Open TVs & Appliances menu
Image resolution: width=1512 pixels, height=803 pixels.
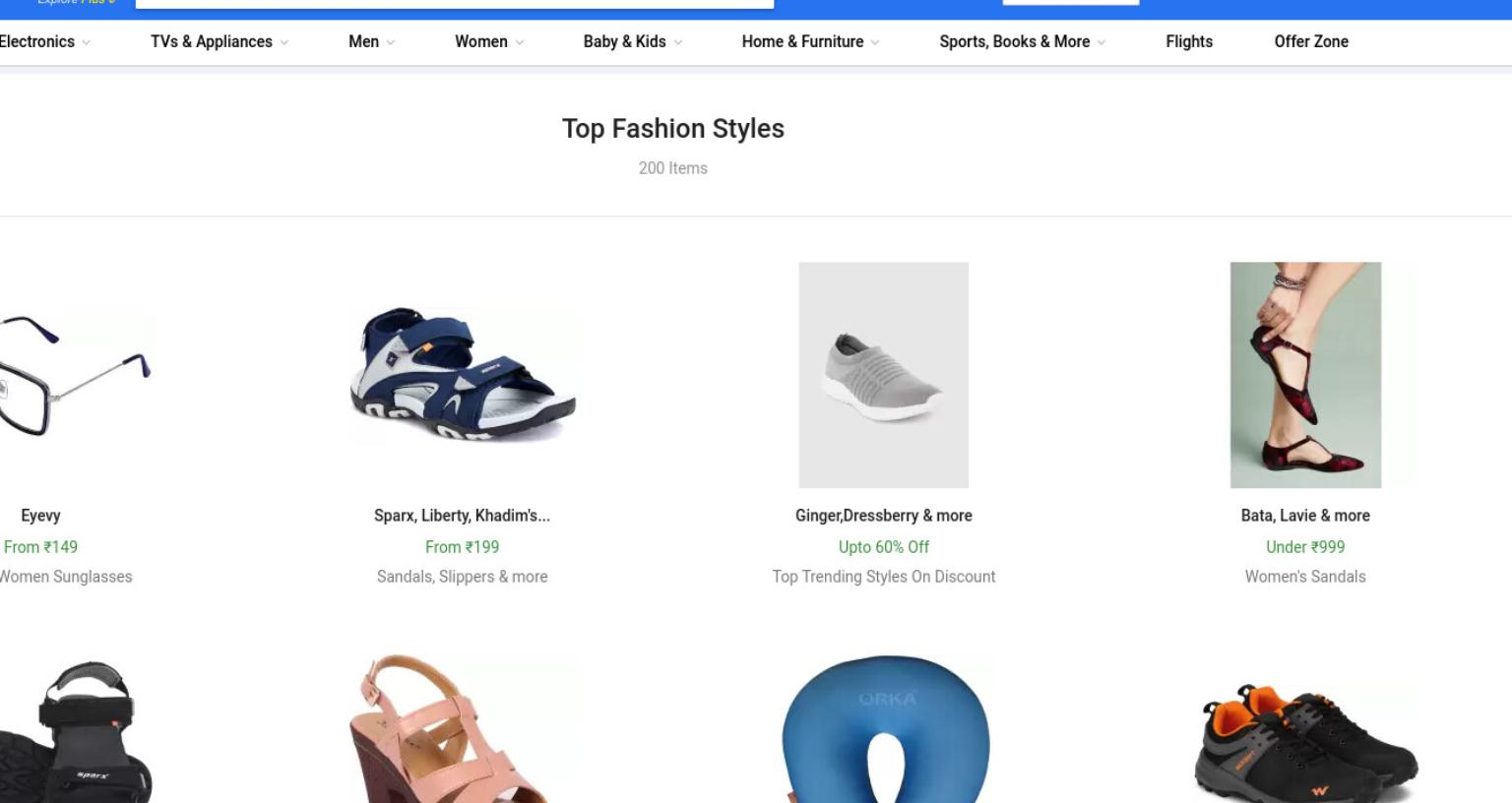pos(212,41)
